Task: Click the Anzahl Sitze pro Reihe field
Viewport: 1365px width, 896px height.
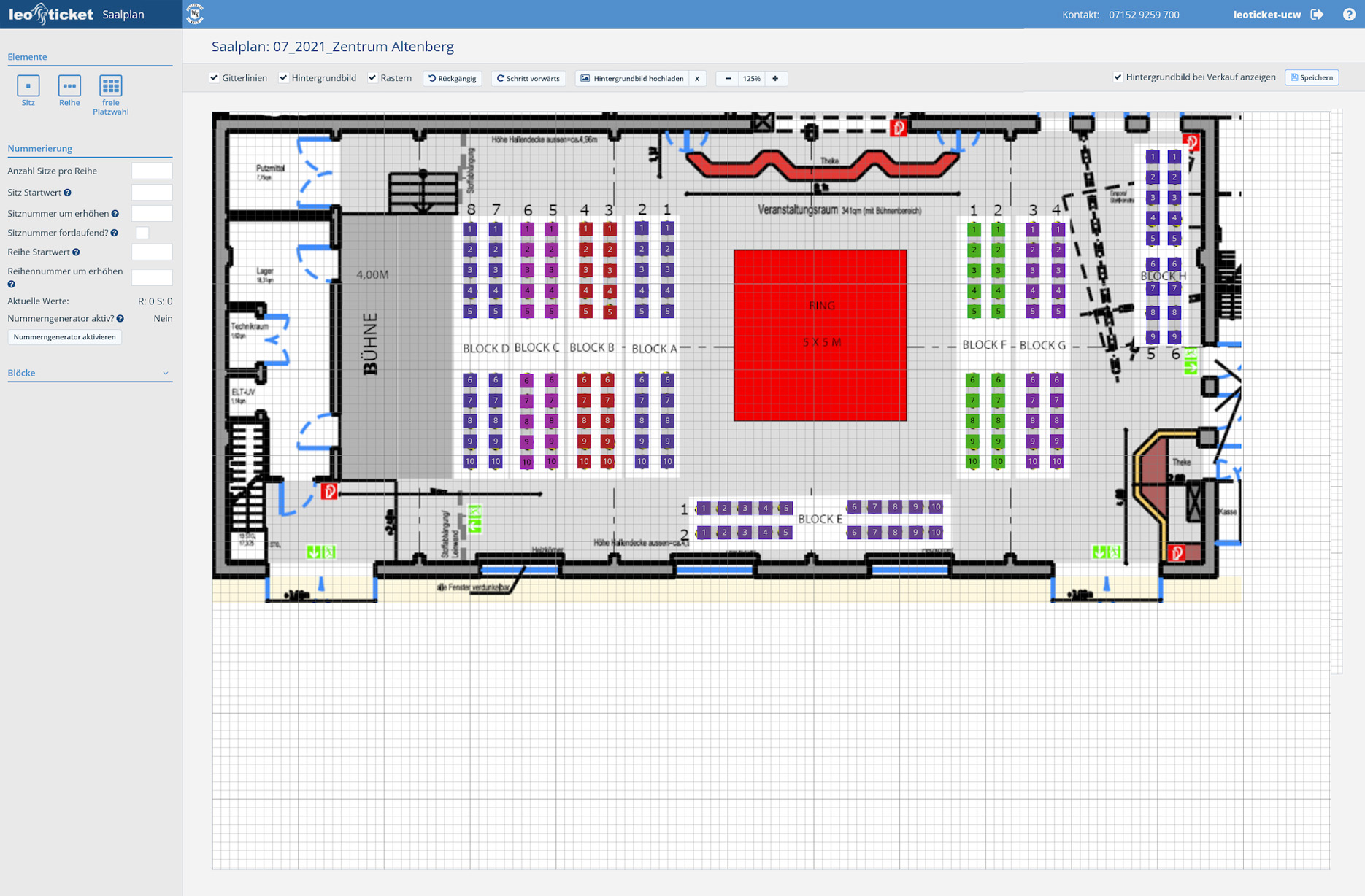Action: click(152, 171)
